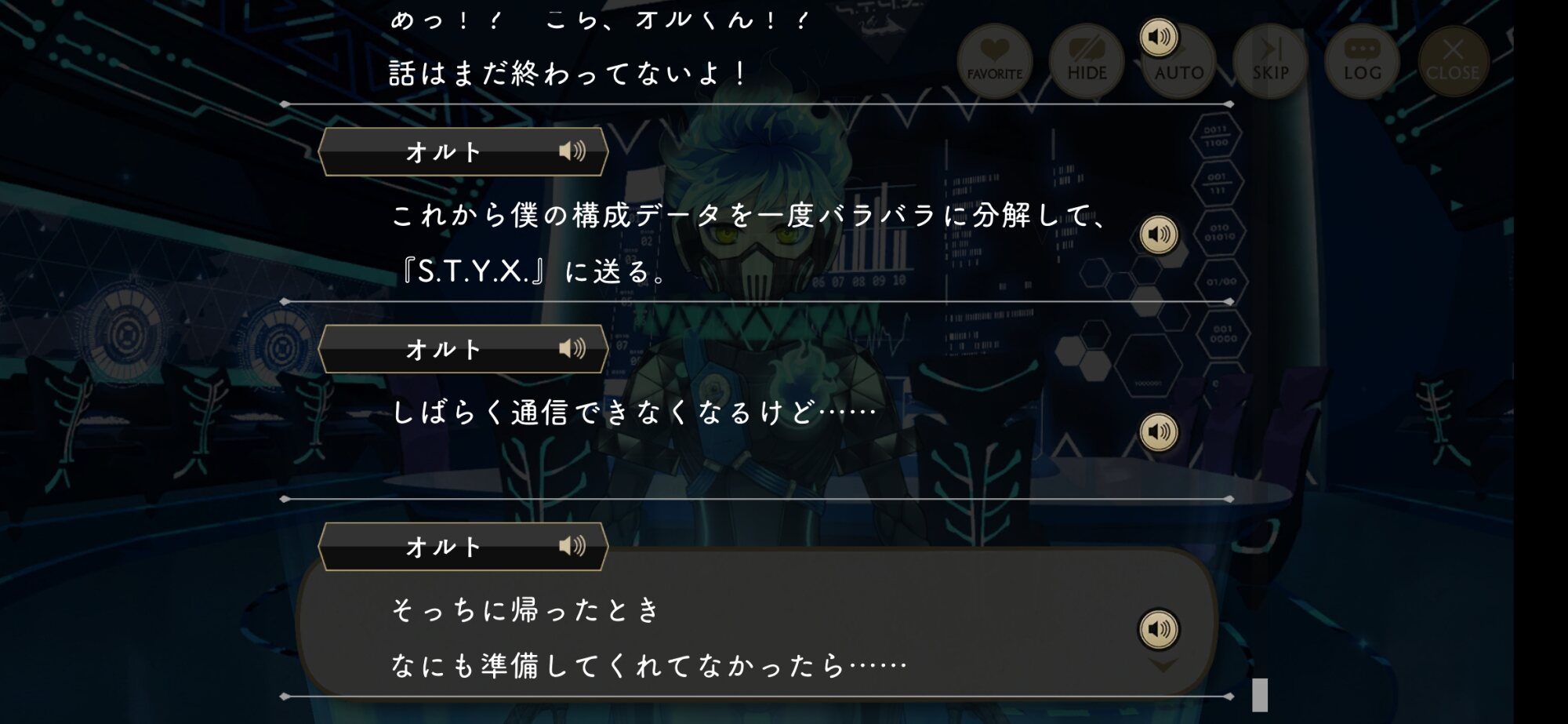
Task: Play voice for the topmost dialogue line
Action: click(x=1159, y=37)
